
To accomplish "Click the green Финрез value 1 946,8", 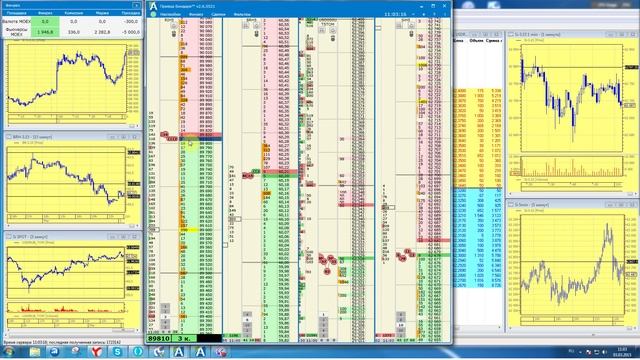I will (x=45, y=32).
